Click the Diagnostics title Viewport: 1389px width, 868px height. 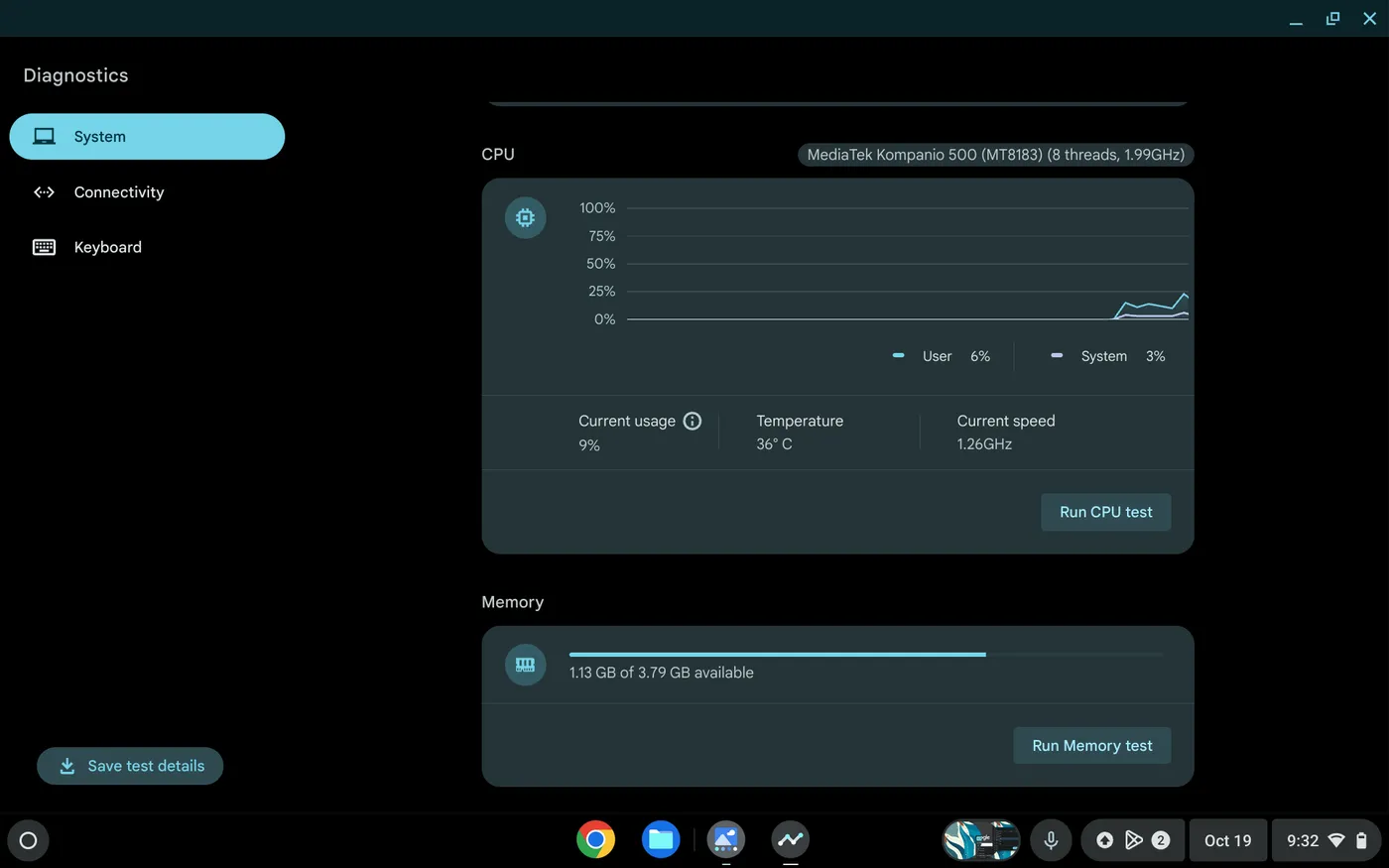point(75,75)
